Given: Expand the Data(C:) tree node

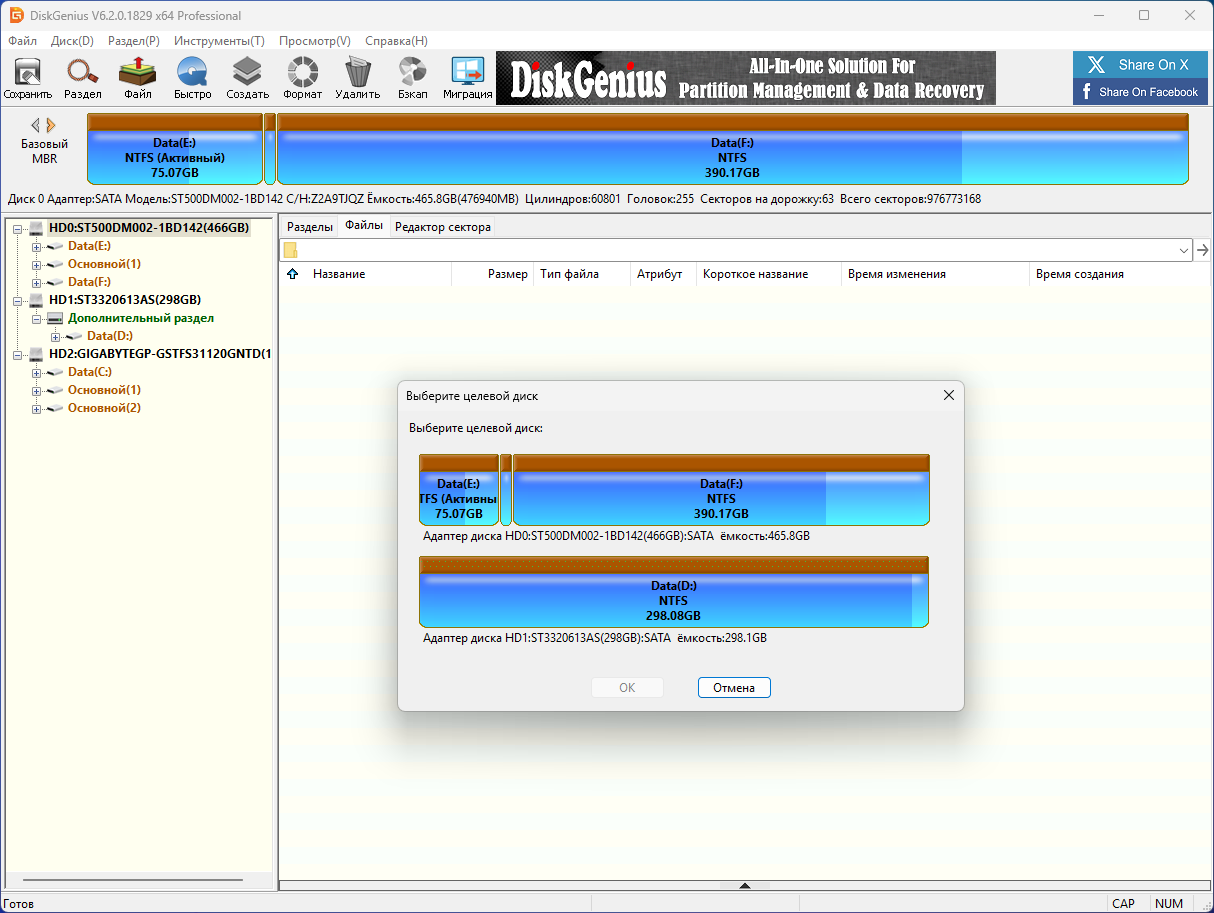Looking at the screenshot, I should [37, 372].
